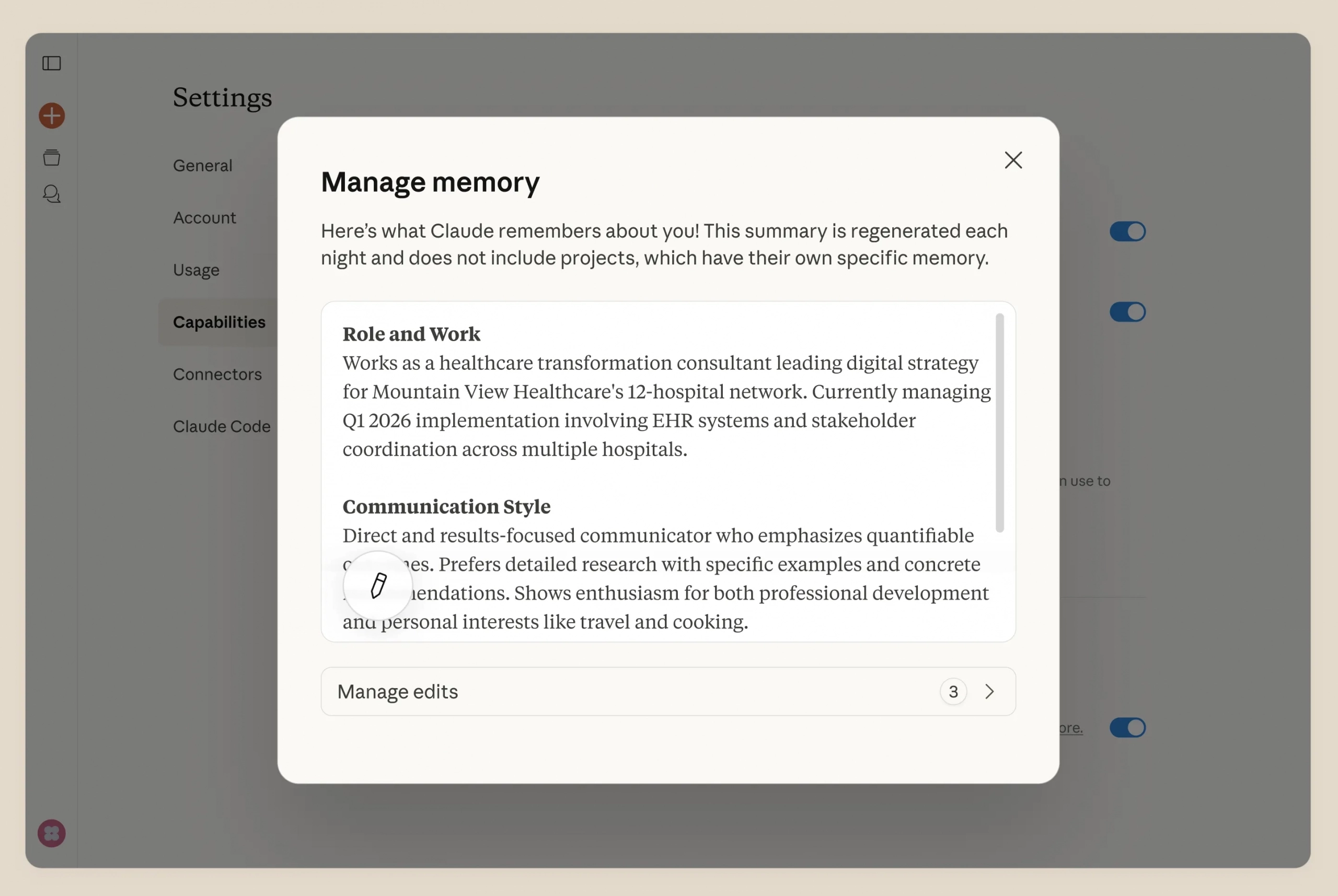The height and width of the screenshot is (896, 1338).
Task: Click the underlined learn more link
Action: tap(1070, 728)
